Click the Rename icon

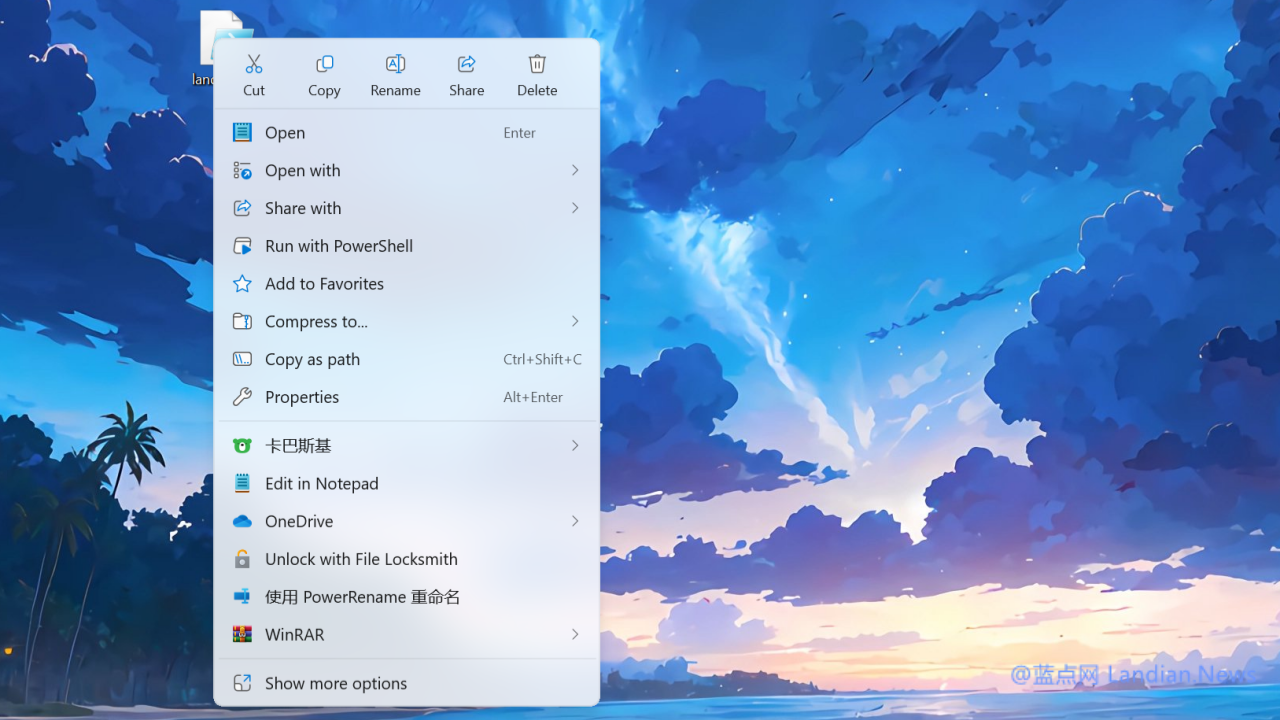click(x=395, y=65)
